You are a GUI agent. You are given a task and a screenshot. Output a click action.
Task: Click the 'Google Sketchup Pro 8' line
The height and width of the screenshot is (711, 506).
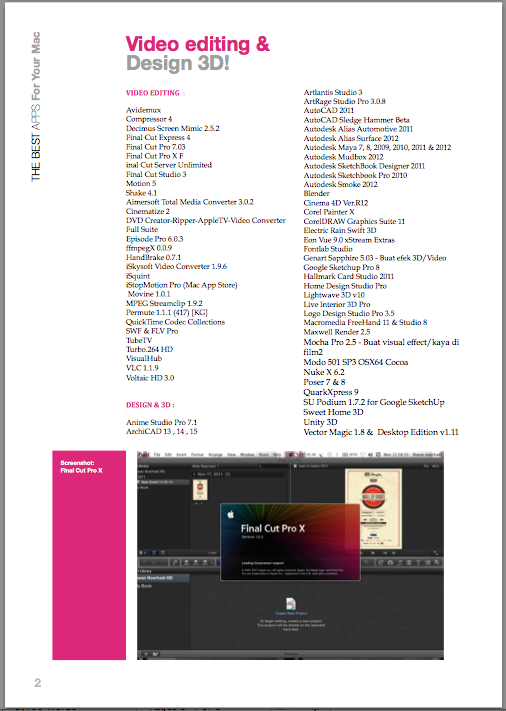click(x=341, y=267)
